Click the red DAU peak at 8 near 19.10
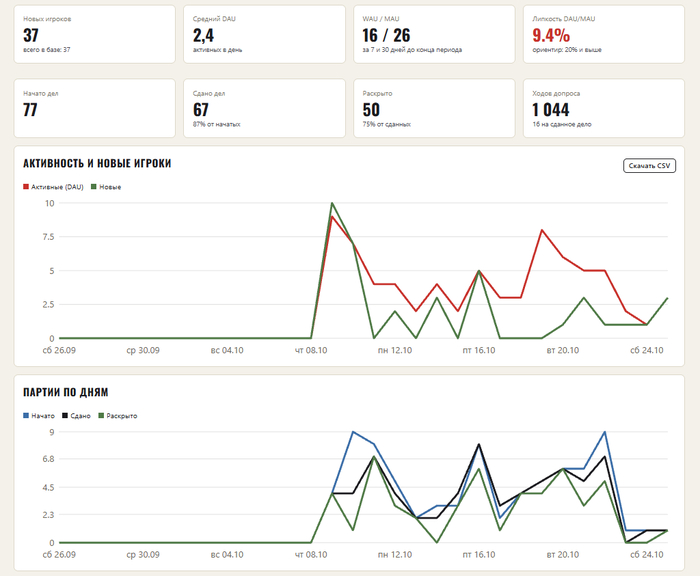The width and height of the screenshot is (700, 576). coord(542,230)
